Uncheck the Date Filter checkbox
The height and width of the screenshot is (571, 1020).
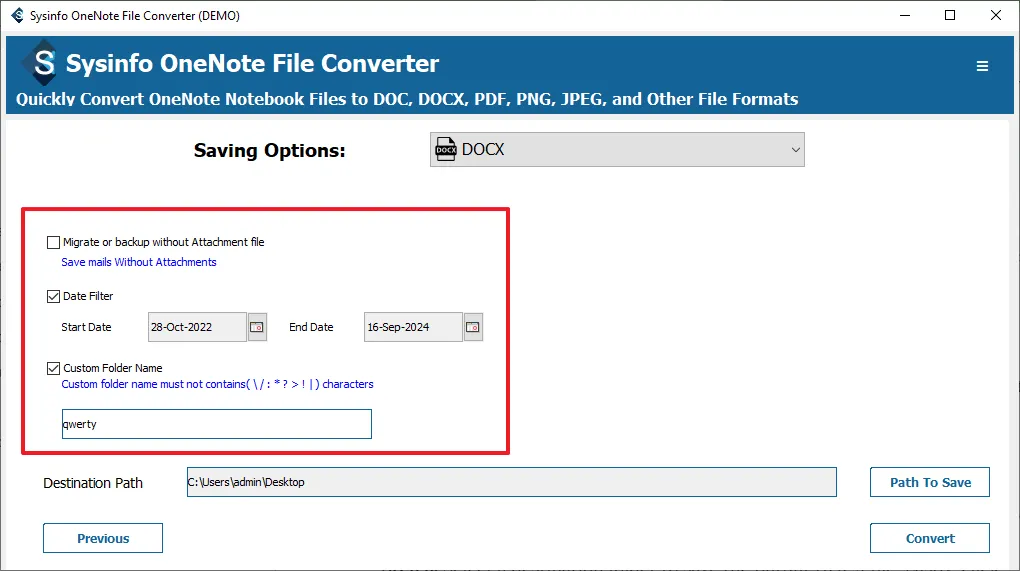(x=53, y=297)
